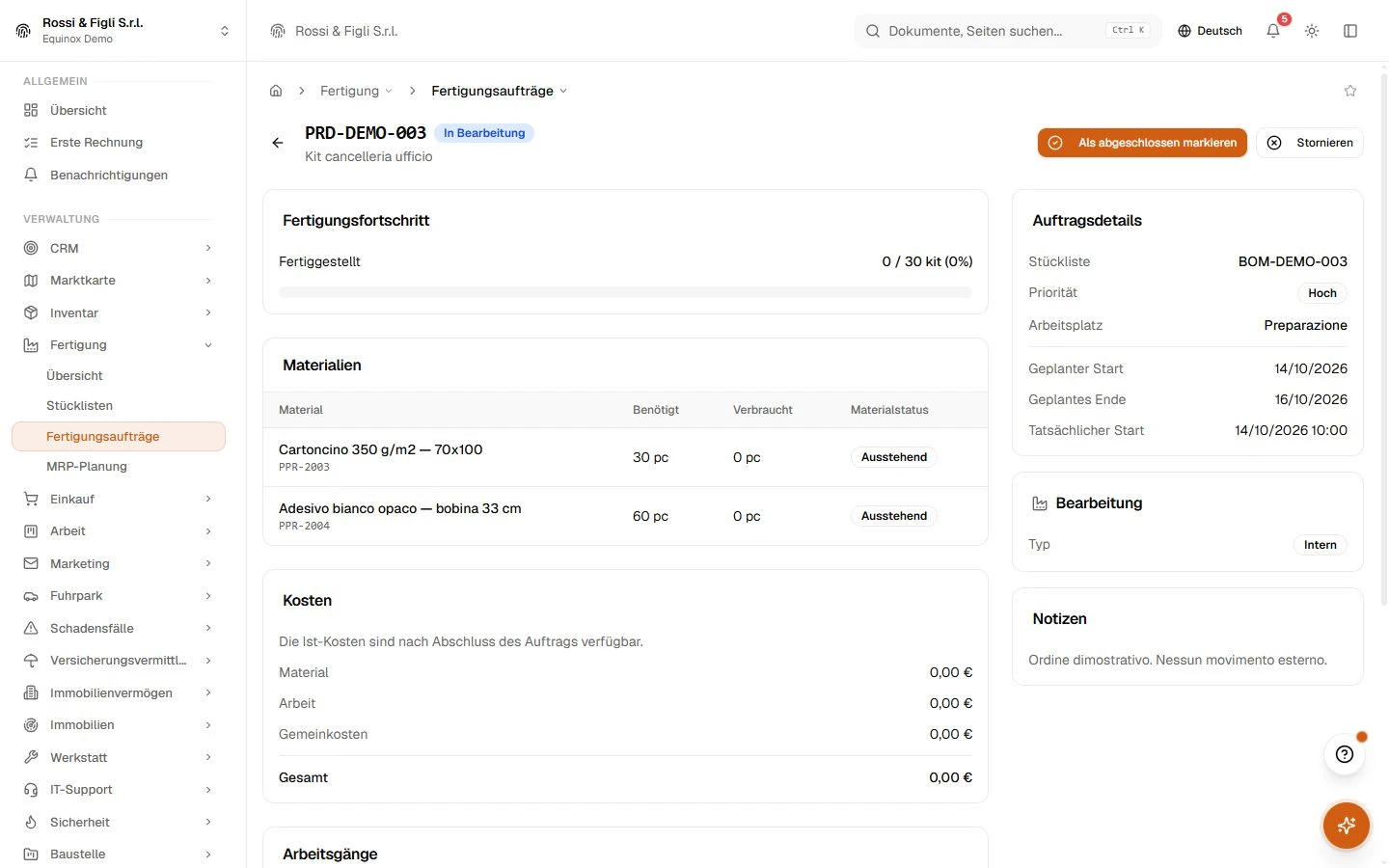Open the help question mark button

(x=1345, y=754)
